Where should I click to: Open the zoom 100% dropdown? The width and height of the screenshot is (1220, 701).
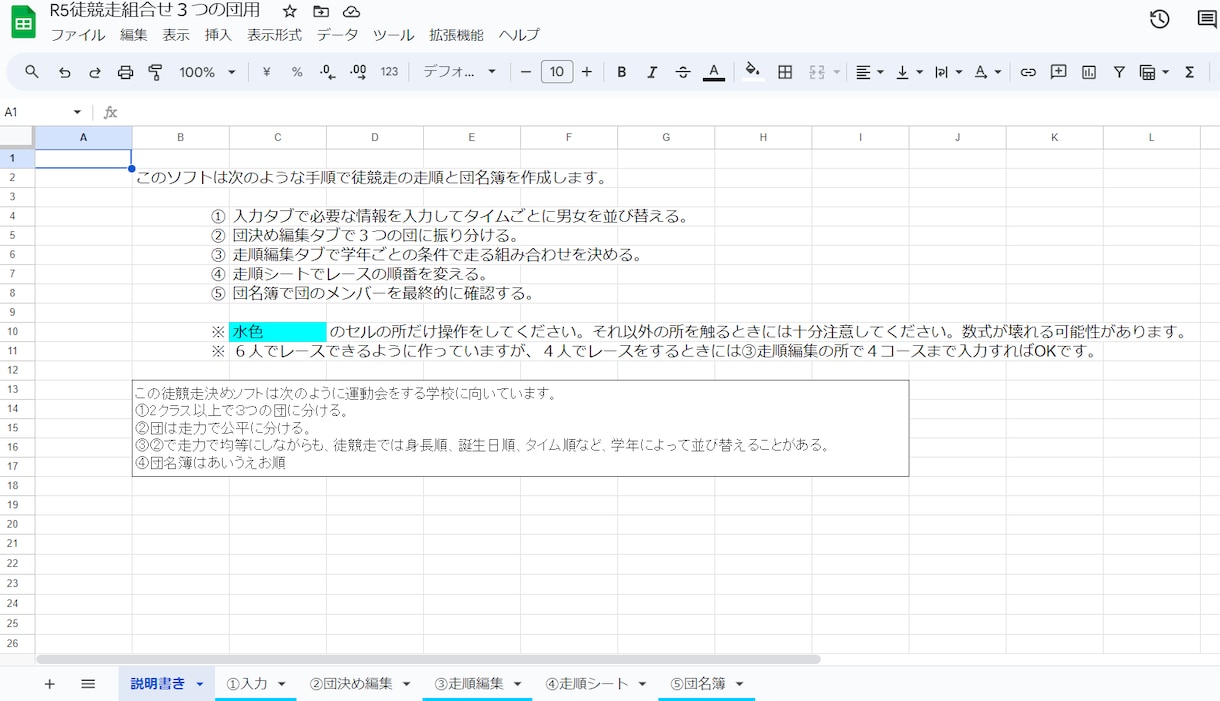[207, 72]
